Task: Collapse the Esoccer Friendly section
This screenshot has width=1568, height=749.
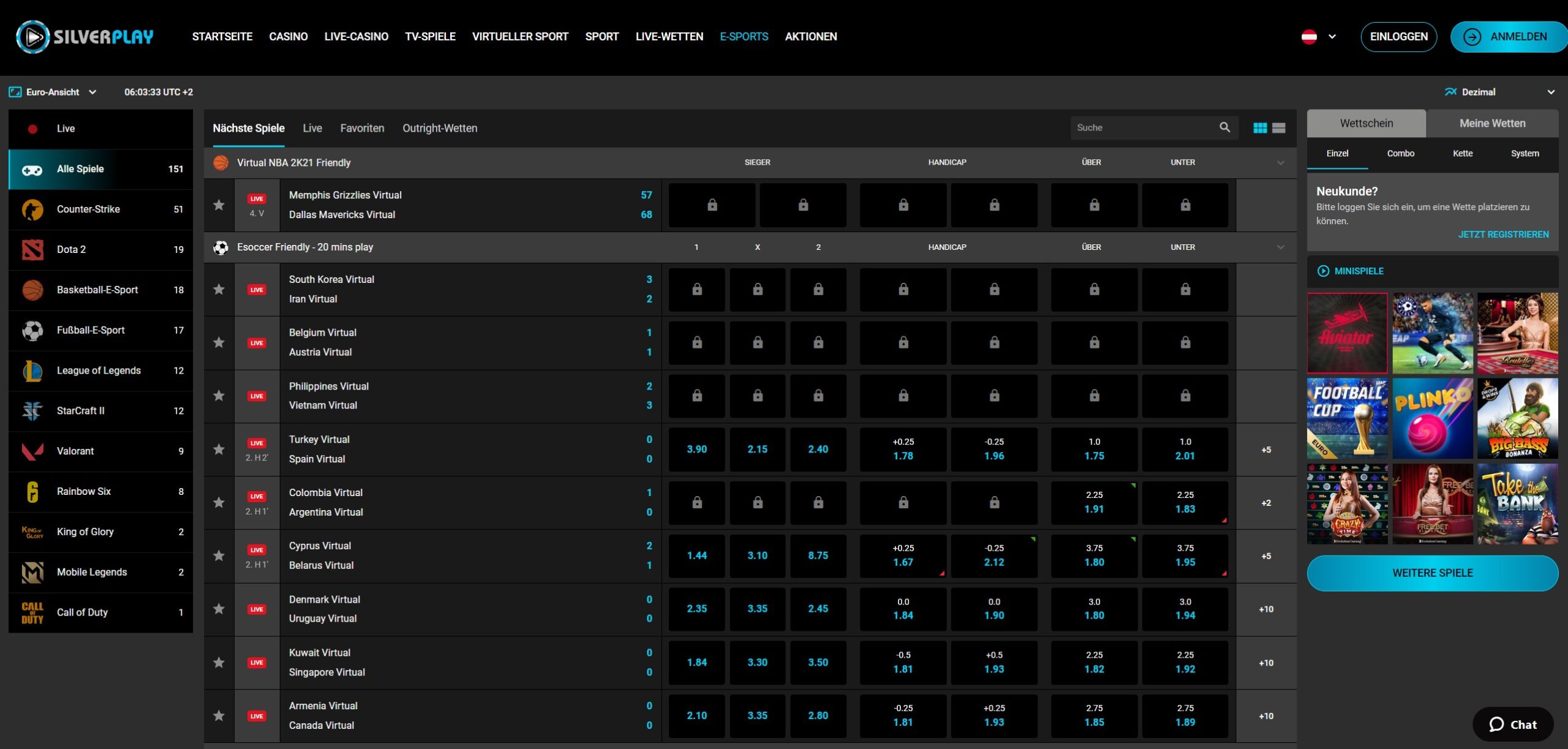Action: click(x=1281, y=247)
